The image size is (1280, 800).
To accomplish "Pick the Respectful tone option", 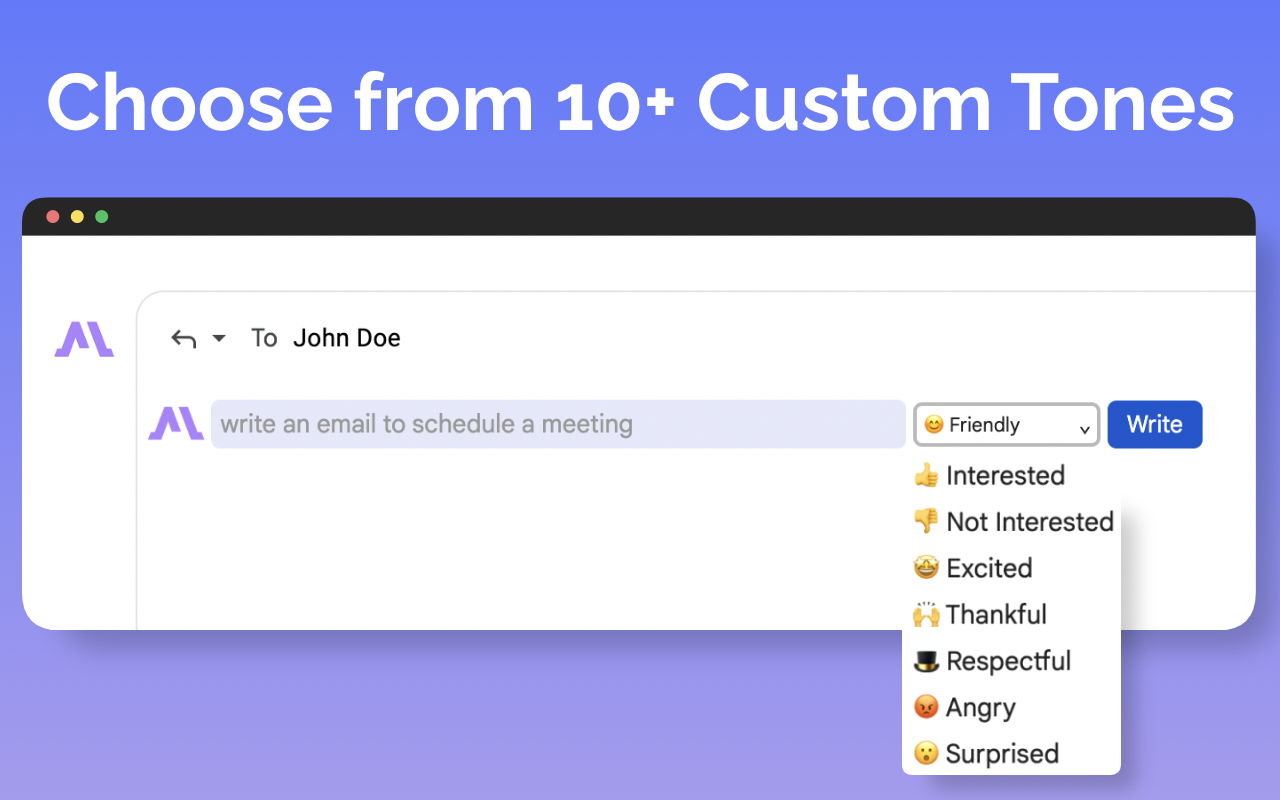I will click(992, 661).
